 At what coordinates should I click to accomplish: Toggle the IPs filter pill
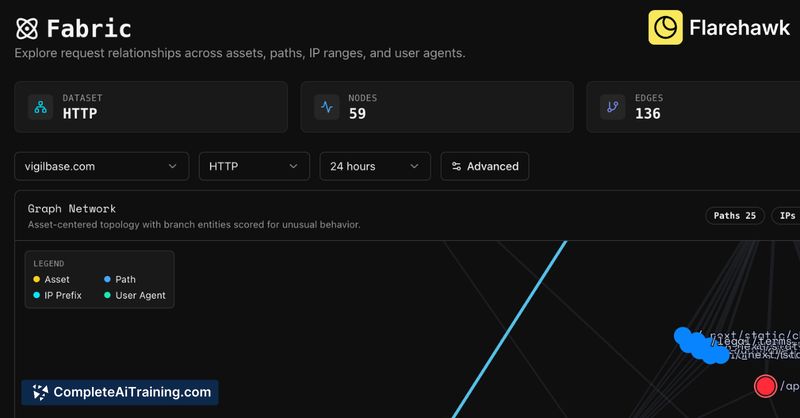[x=786, y=215]
